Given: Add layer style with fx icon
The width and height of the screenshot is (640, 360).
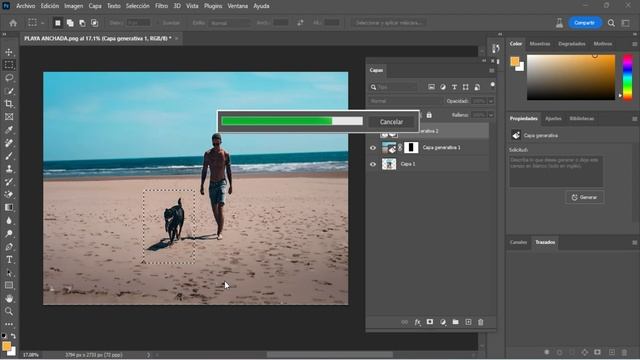Looking at the screenshot, I should click(x=417, y=322).
